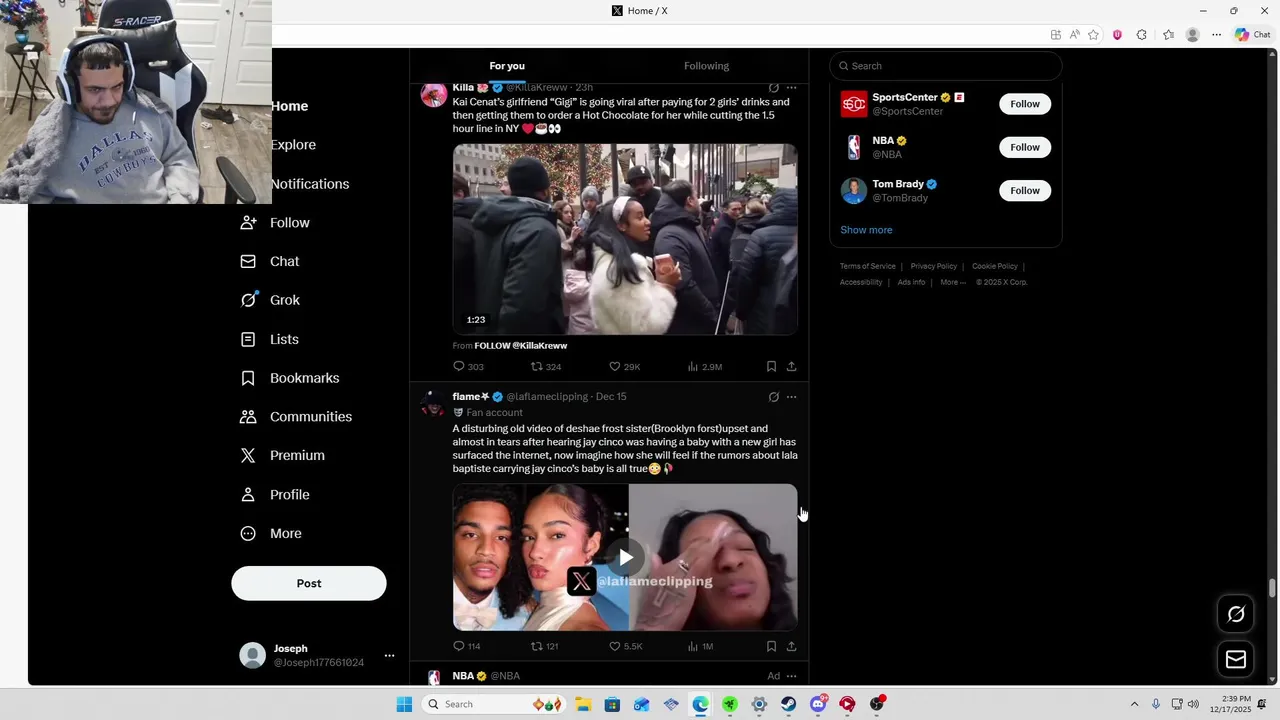Open Steam from taskbar
1280x720 pixels.
pos(788,704)
